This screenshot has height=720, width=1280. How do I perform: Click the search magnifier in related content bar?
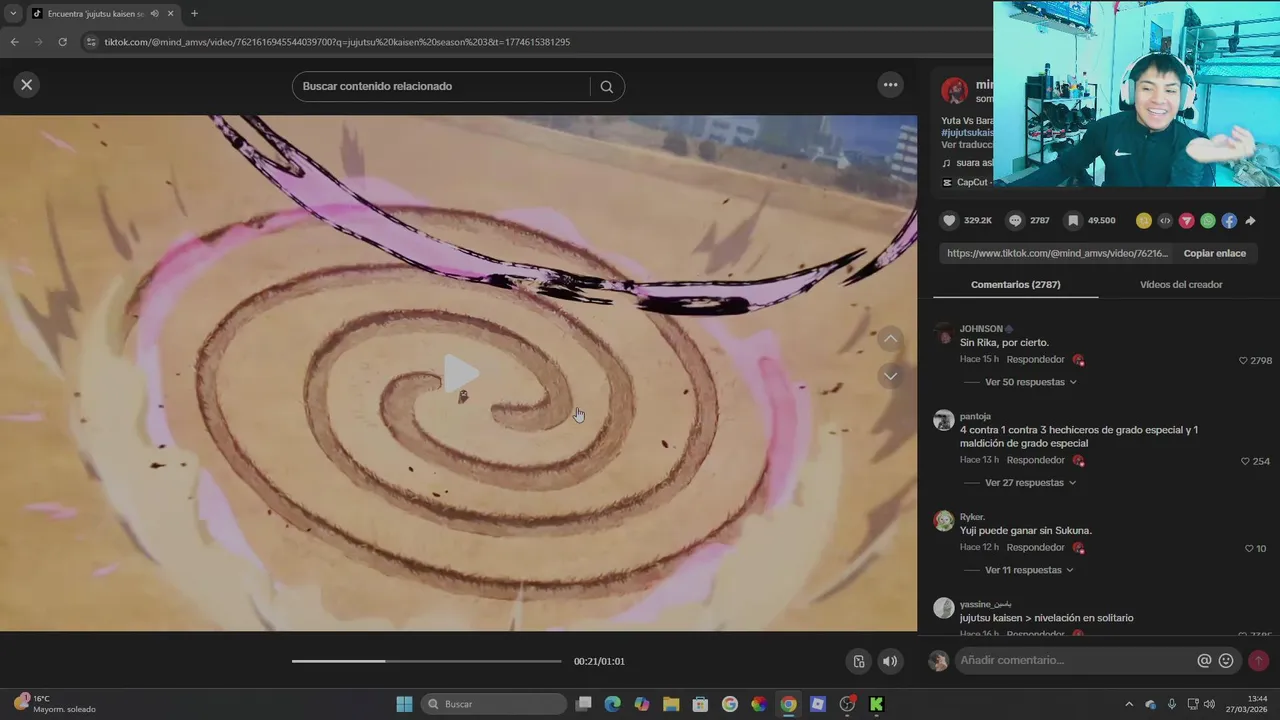[x=606, y=86]
